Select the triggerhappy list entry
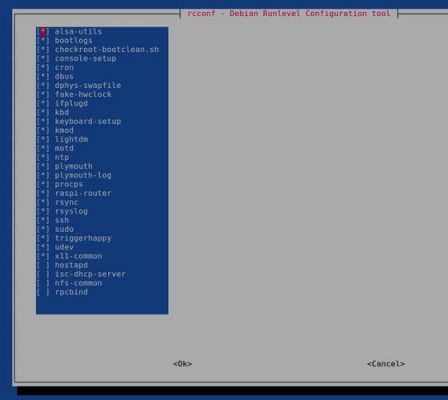448x400 pixels. (x=102, y=239)
